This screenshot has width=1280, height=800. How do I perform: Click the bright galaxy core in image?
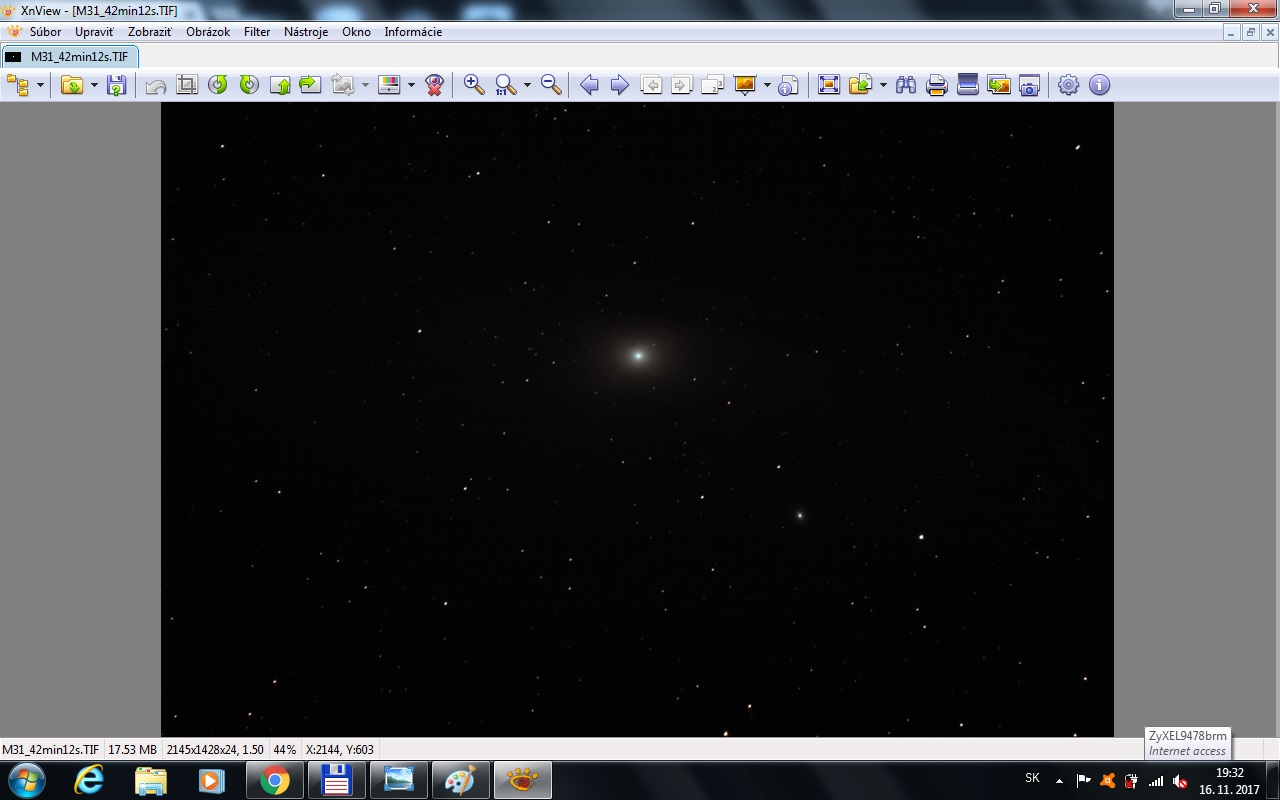pyautogui.click(x=638, y=355)
